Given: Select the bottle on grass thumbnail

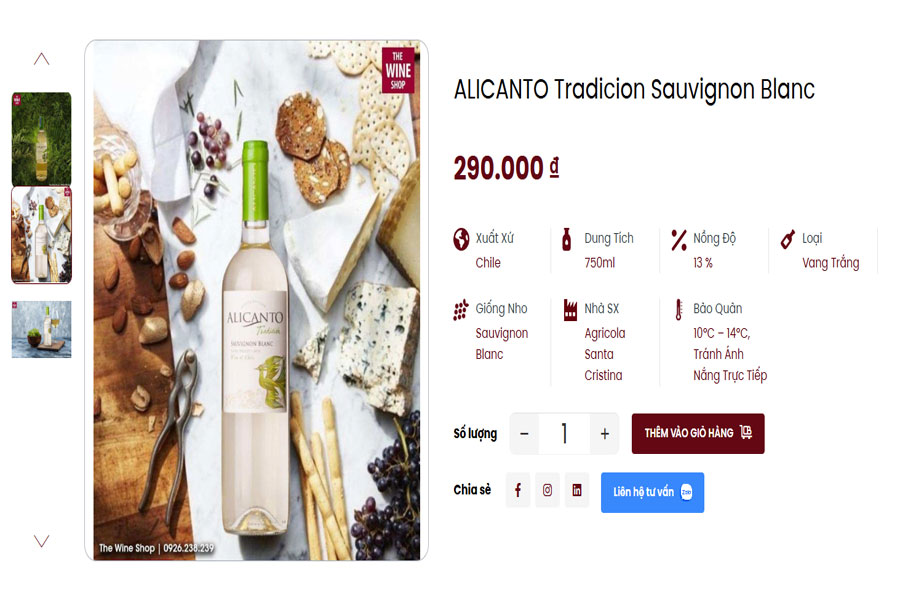Looking at the screenshot, I should pos(41,138).
